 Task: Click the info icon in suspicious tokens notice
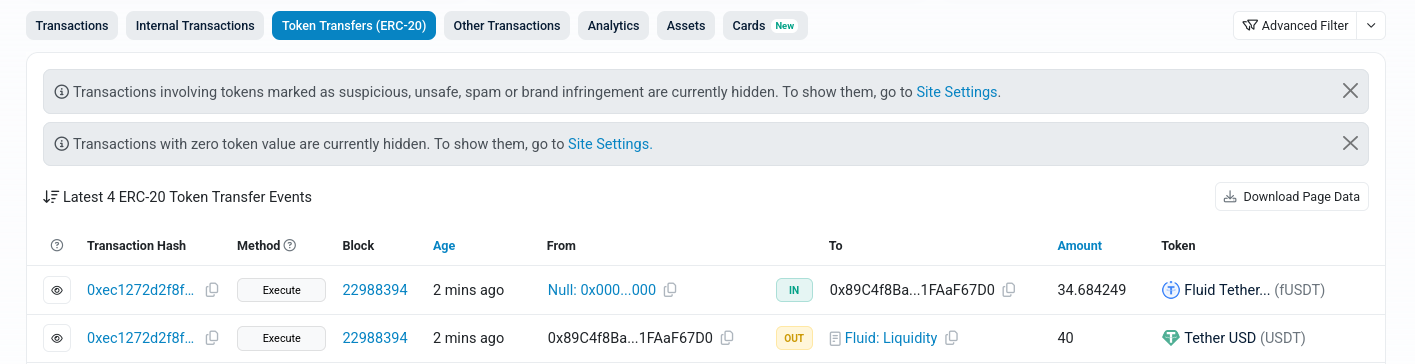pos(62,92)
